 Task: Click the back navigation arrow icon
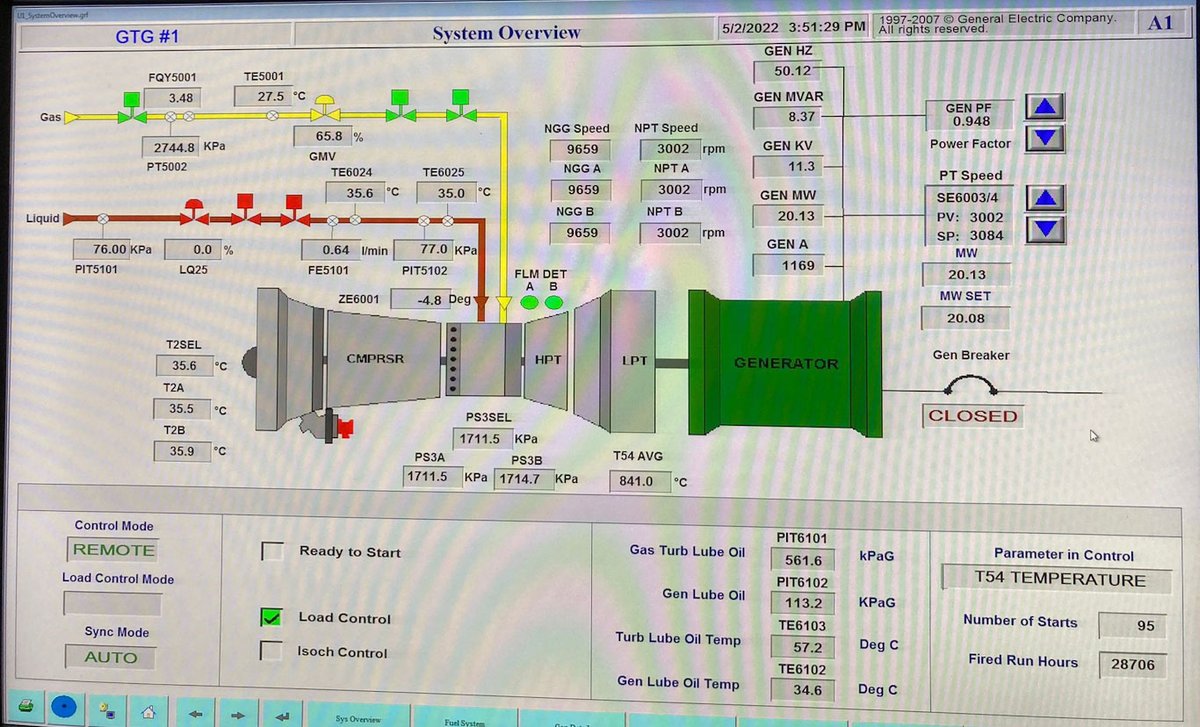pyautogui.click(x=196, y=714)
